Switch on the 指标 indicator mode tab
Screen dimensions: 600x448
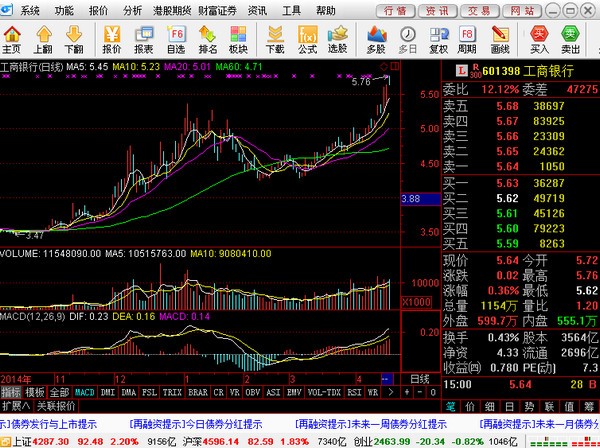click(11, 393)
